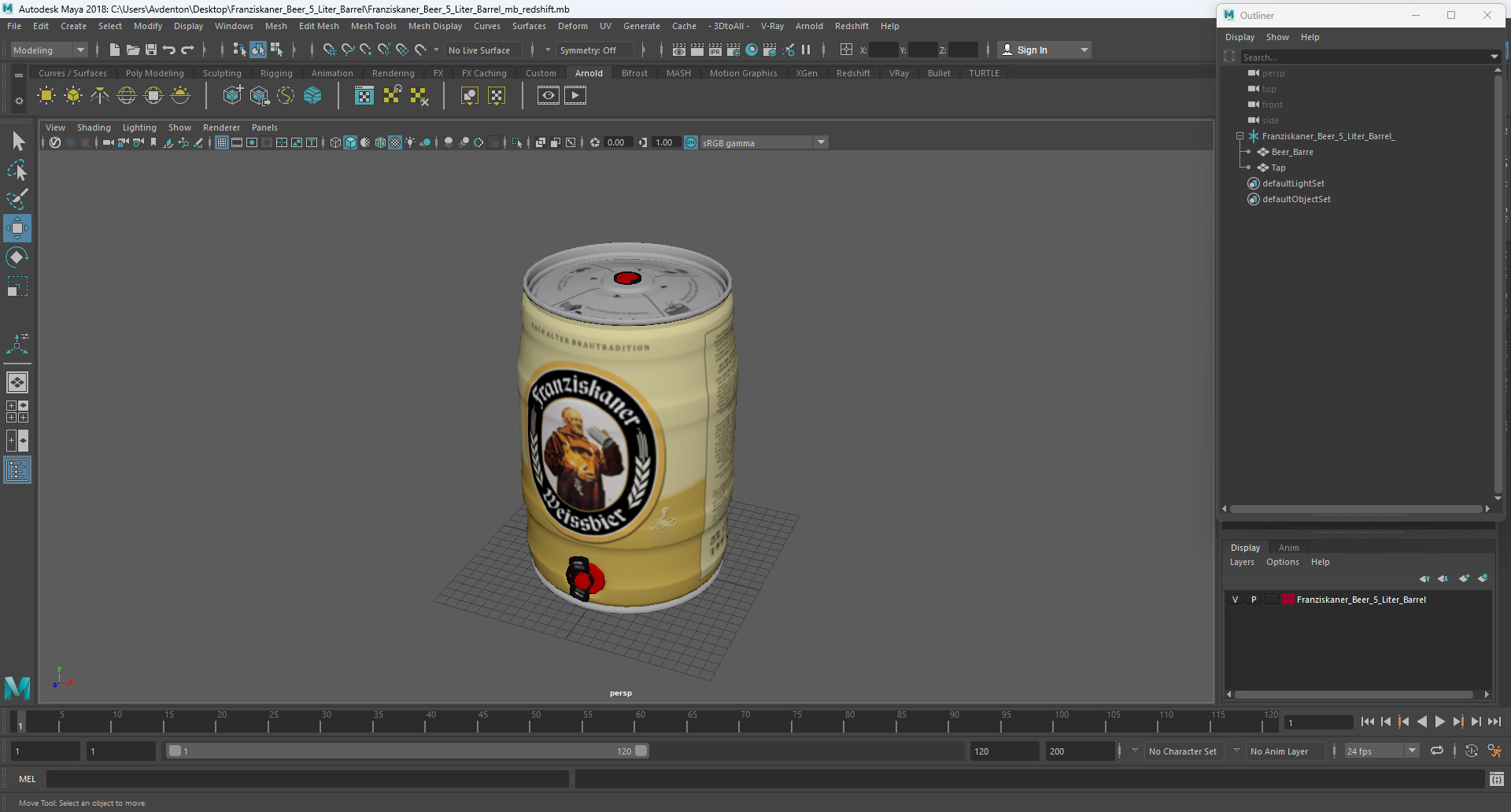1511x812 pixels.
Task: Open the Symmetry options dropdown arrow
Action: 548,50
